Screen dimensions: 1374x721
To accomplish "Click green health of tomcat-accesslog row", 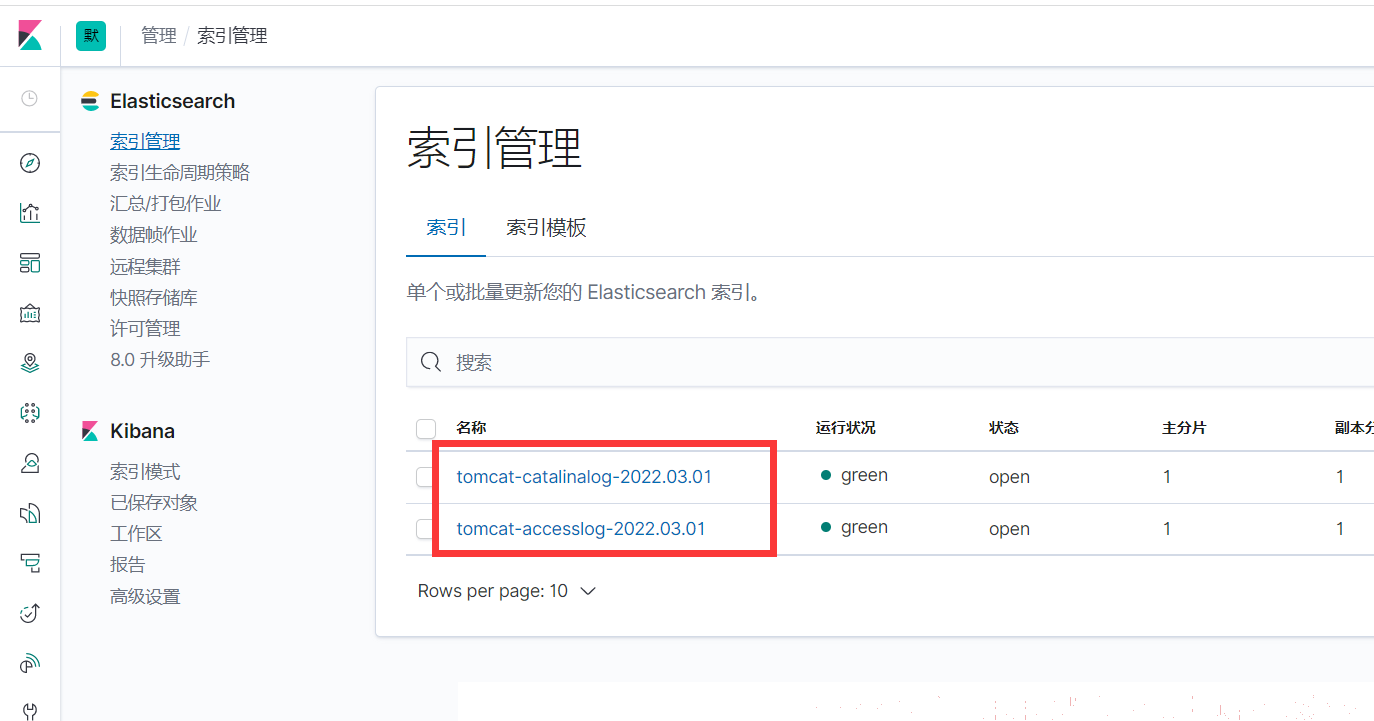I will 854,528.
